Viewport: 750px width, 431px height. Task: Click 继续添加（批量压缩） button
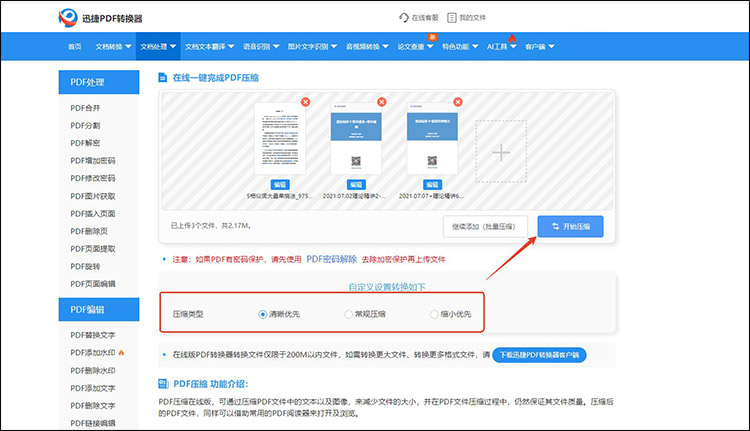click(485, 226)
